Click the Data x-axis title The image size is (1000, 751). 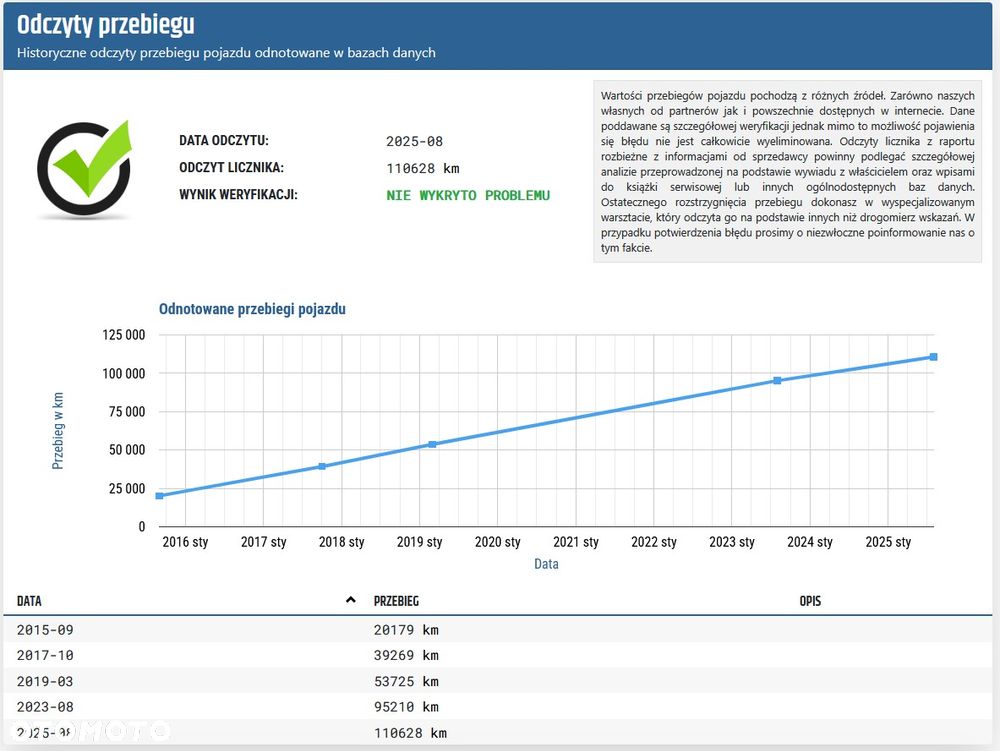point(547,564)
